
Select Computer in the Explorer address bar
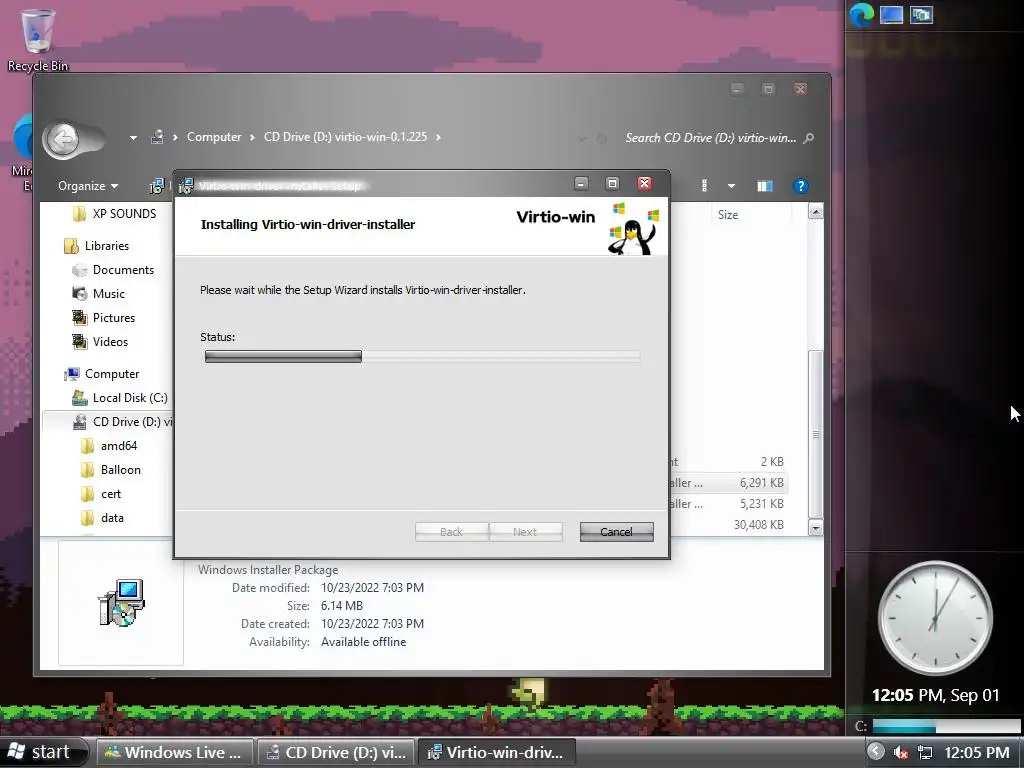214,137
